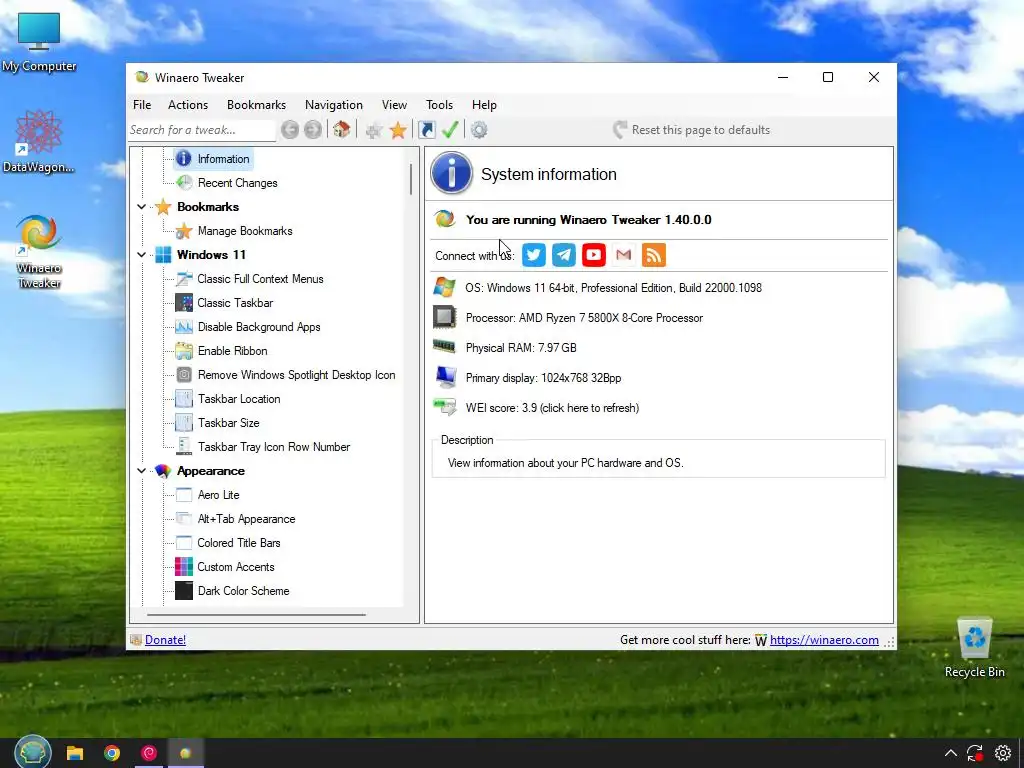Select the Recent Changes tree item
This screenshot has height=768, width=1024.
click(x=237, y=183)
